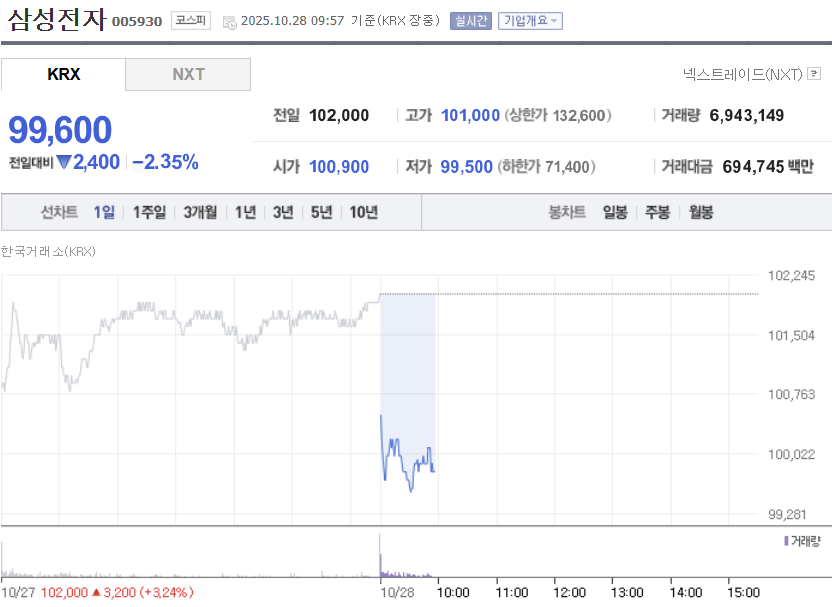Image resolution: width=832 pixels, height=607 pixels.
Task: Click the Nextrade (NXT) help icon
Action: (x=814, y=74)
